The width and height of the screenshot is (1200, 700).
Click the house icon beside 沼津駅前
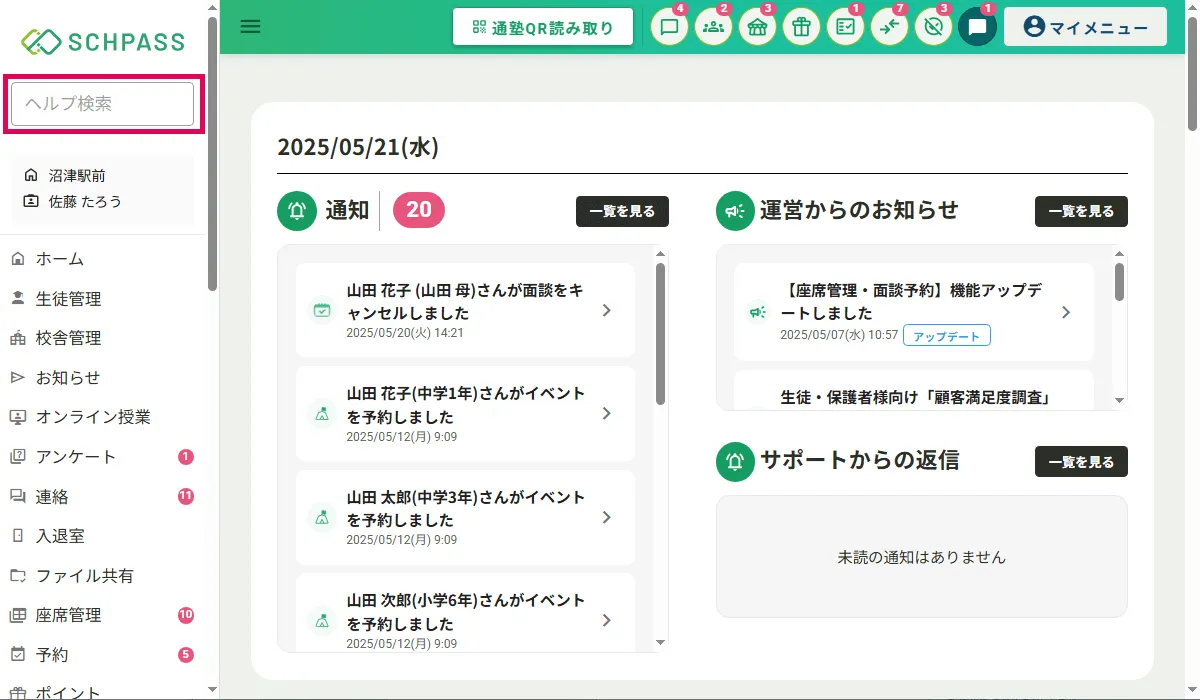31,175
